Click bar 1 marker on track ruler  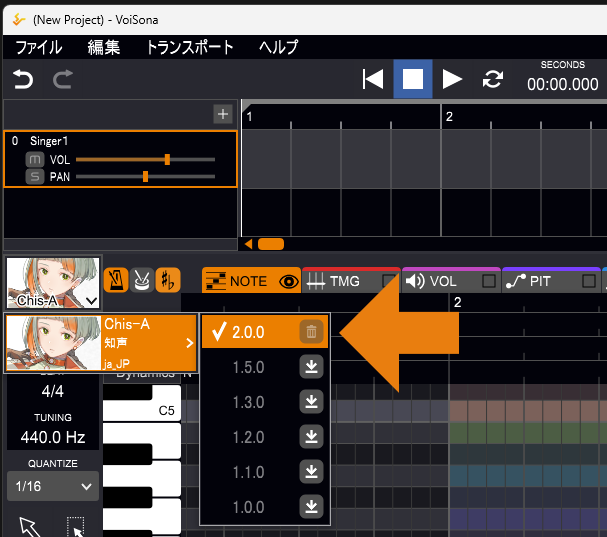click(250, 117)
